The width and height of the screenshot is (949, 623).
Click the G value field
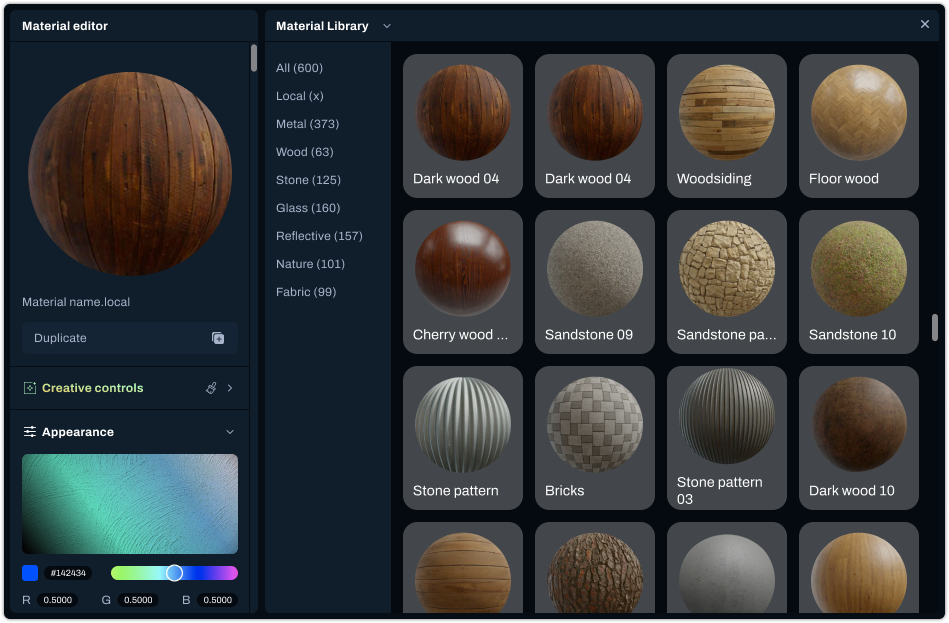pos(138,600)
